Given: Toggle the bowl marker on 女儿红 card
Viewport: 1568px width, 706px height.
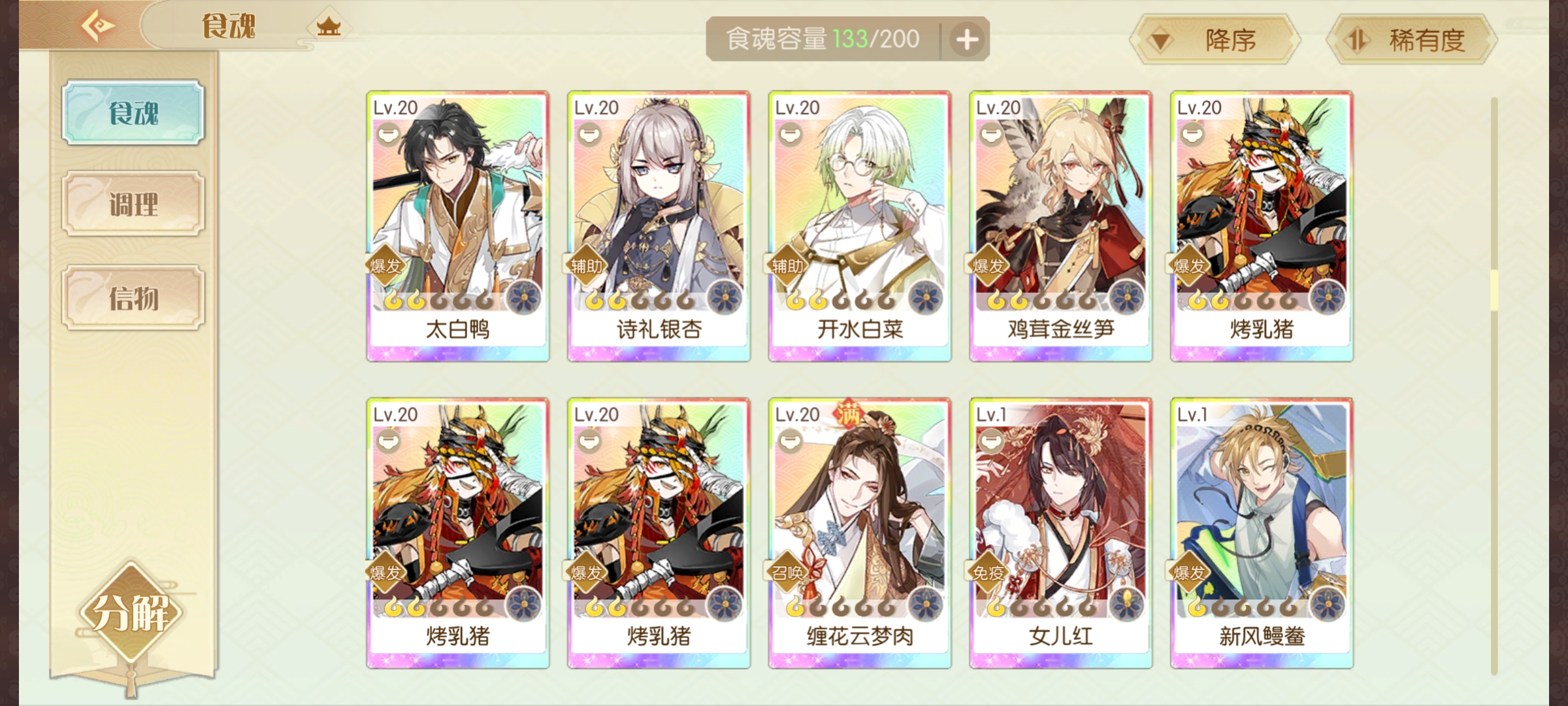Looking at the screenshot, I should 991,442.
